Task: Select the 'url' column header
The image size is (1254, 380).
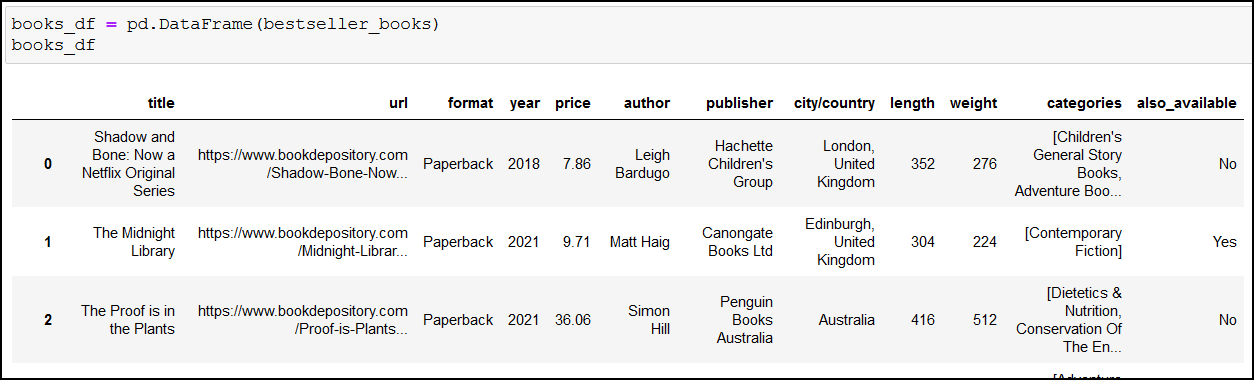Action: coord(398,103)
